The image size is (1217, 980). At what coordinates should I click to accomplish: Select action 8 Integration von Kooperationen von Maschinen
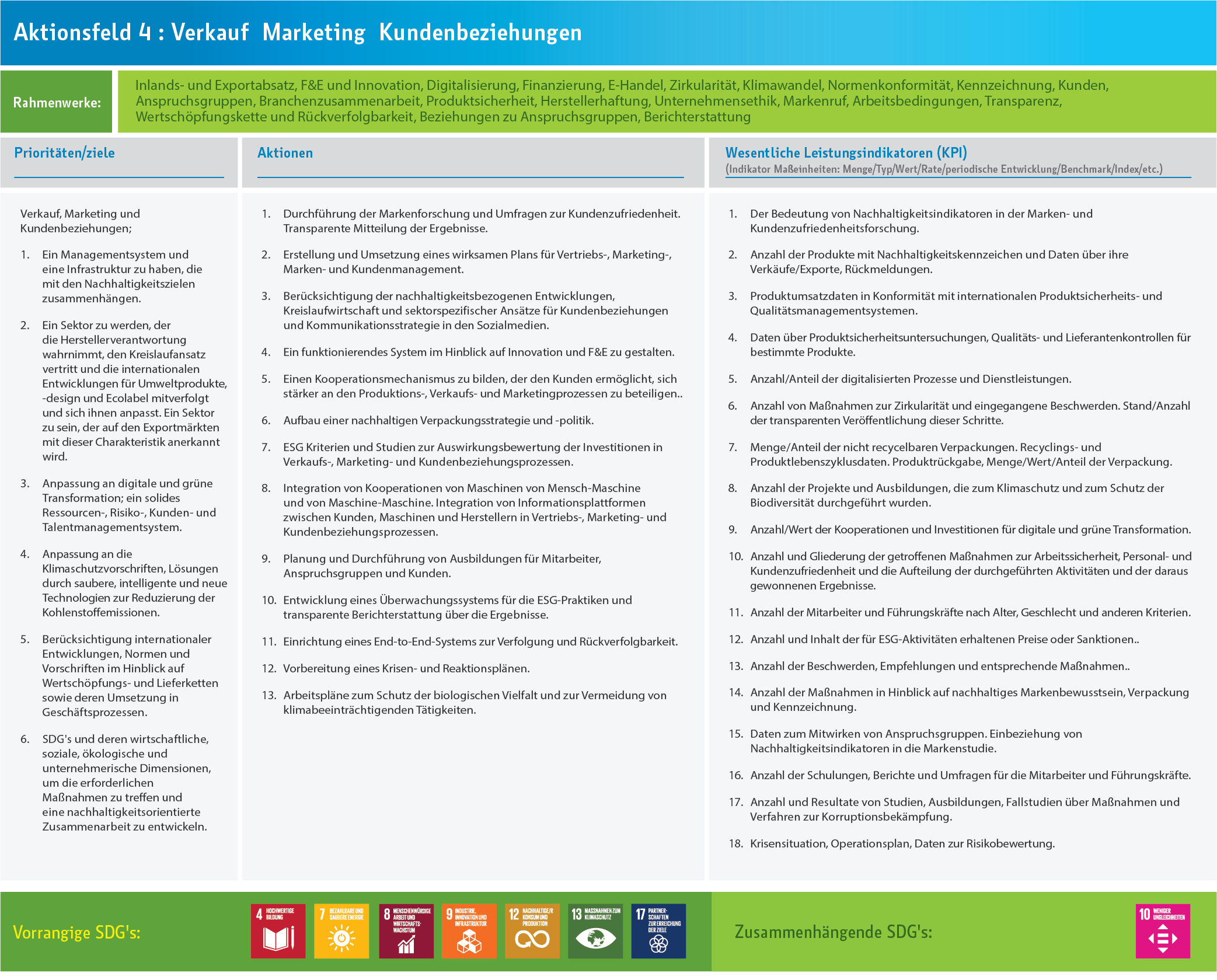[464, 510]
